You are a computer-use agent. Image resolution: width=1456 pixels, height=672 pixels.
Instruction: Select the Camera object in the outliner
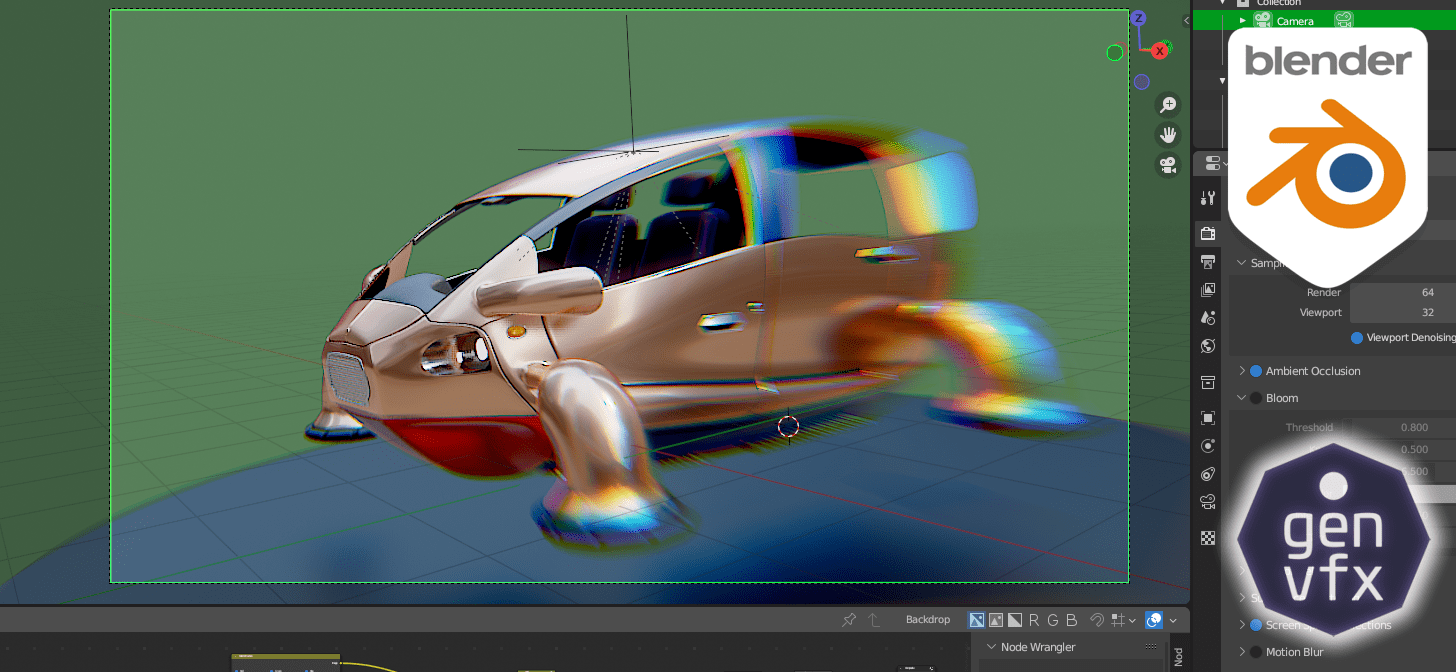click(1295, 21)
